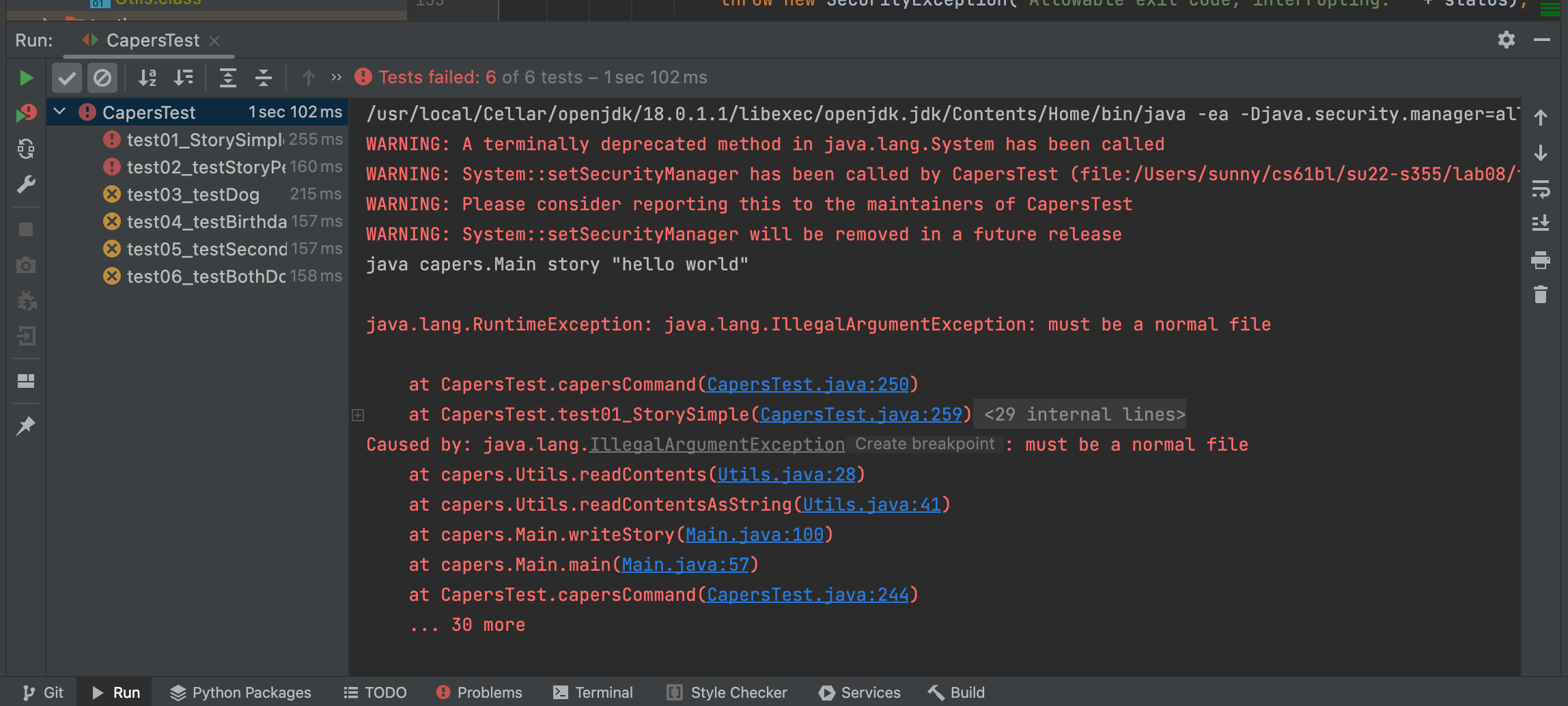Select test03_testDog in test tree
1568x706 pixels.
(x=193, y=195)
